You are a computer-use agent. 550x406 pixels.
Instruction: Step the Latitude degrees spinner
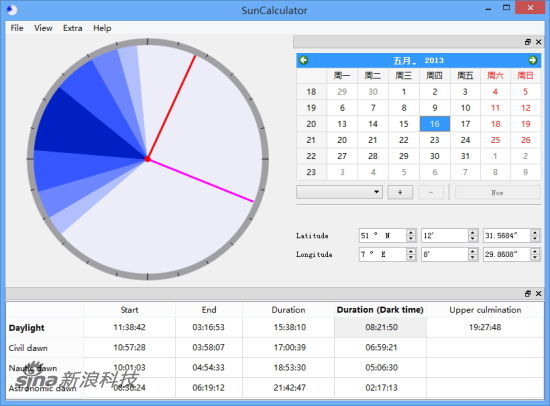click(411, 235)
